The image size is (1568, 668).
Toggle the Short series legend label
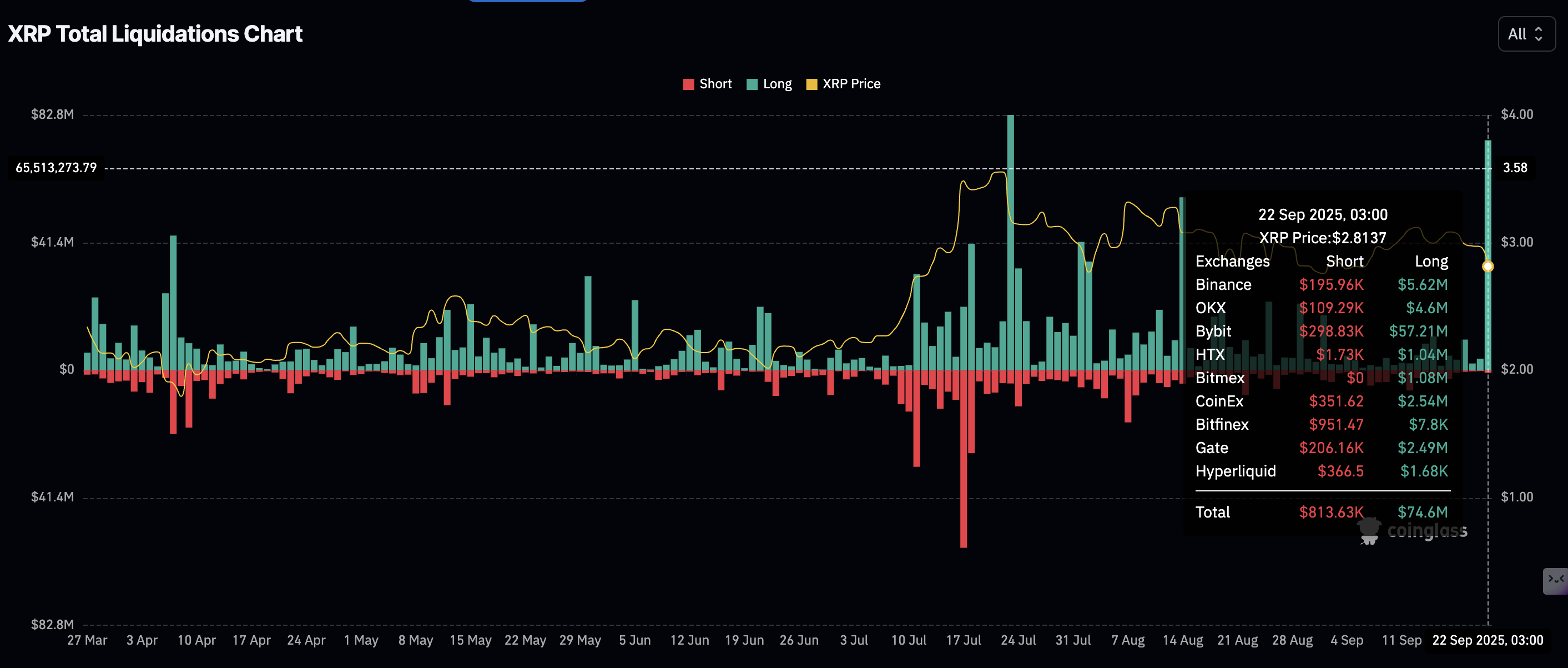715,84
